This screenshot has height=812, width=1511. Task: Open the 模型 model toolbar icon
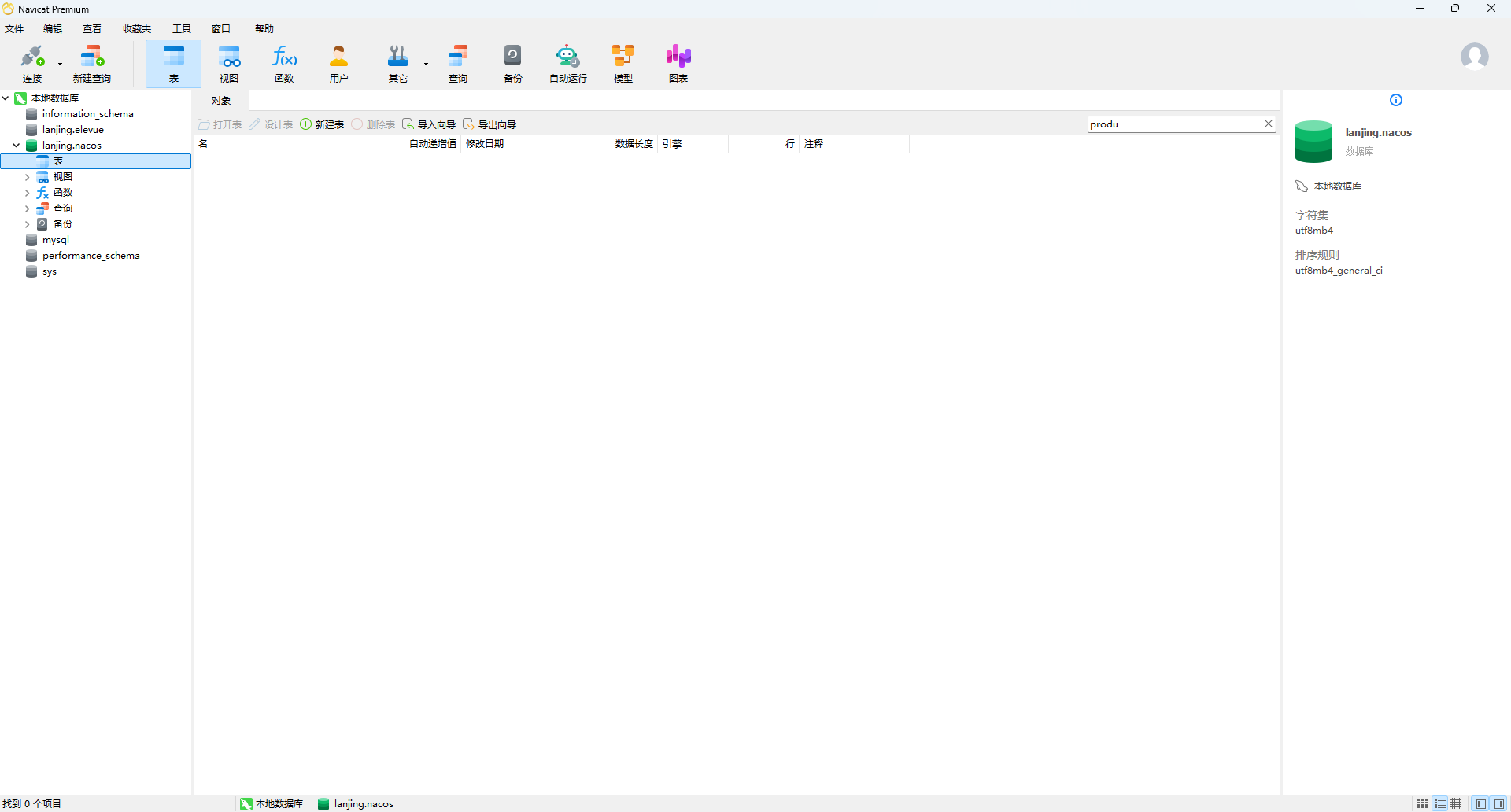coord(623,64)
